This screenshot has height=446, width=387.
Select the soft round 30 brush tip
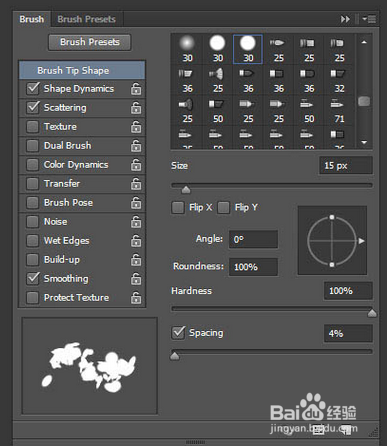[x=187, y=49]
